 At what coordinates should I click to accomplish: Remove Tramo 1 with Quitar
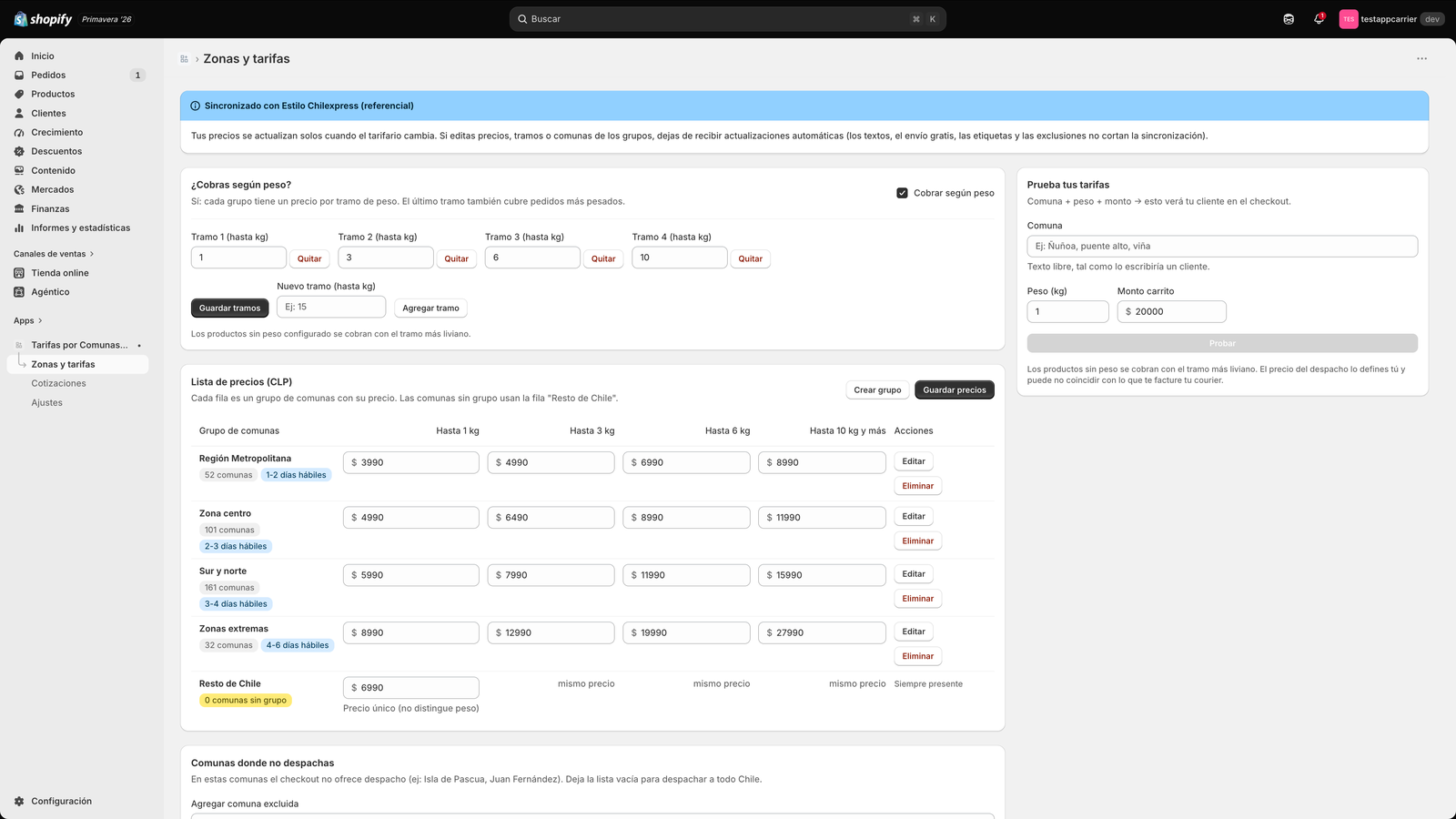pos(309,258)
